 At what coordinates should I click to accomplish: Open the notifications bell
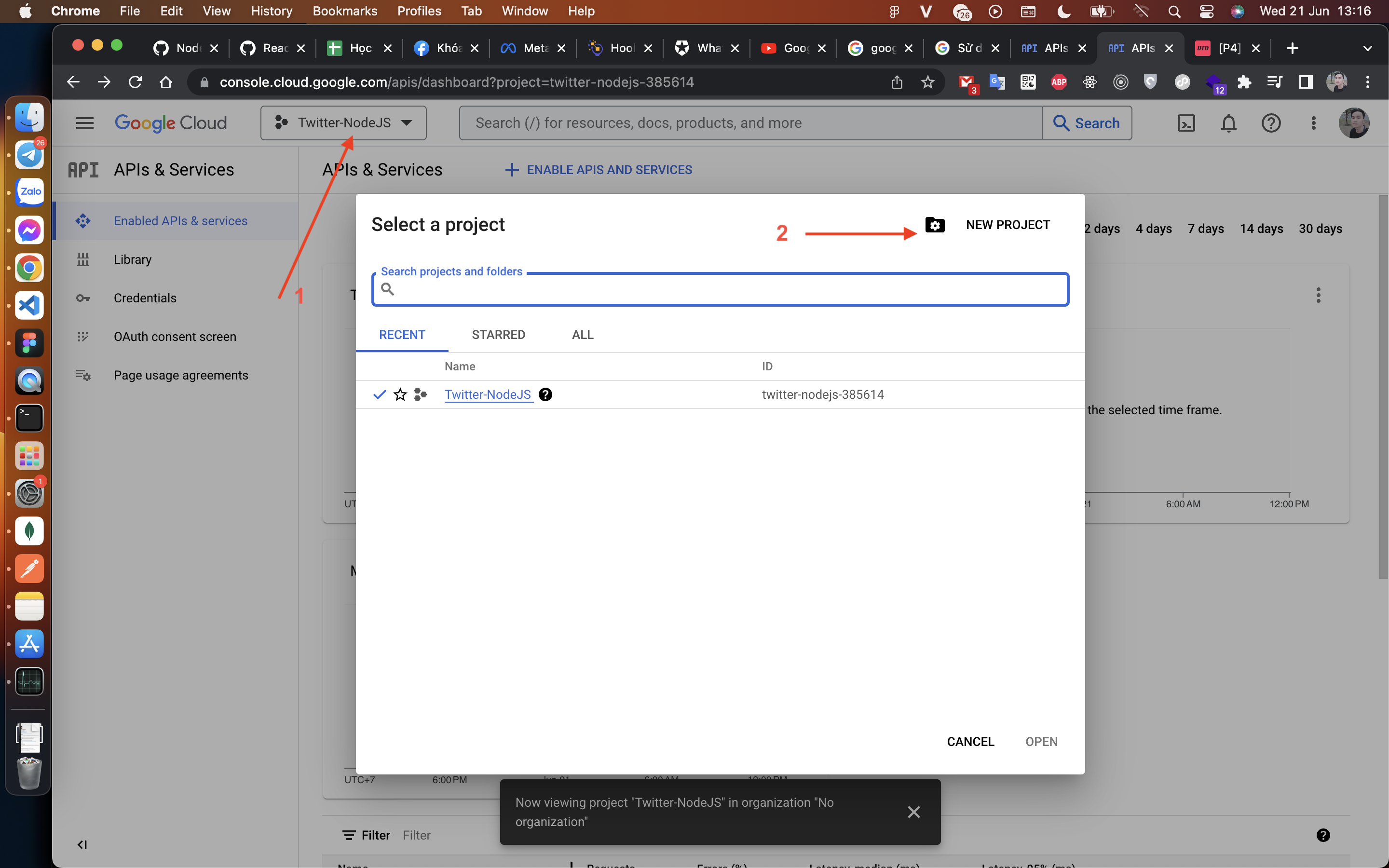[1228, 123]
